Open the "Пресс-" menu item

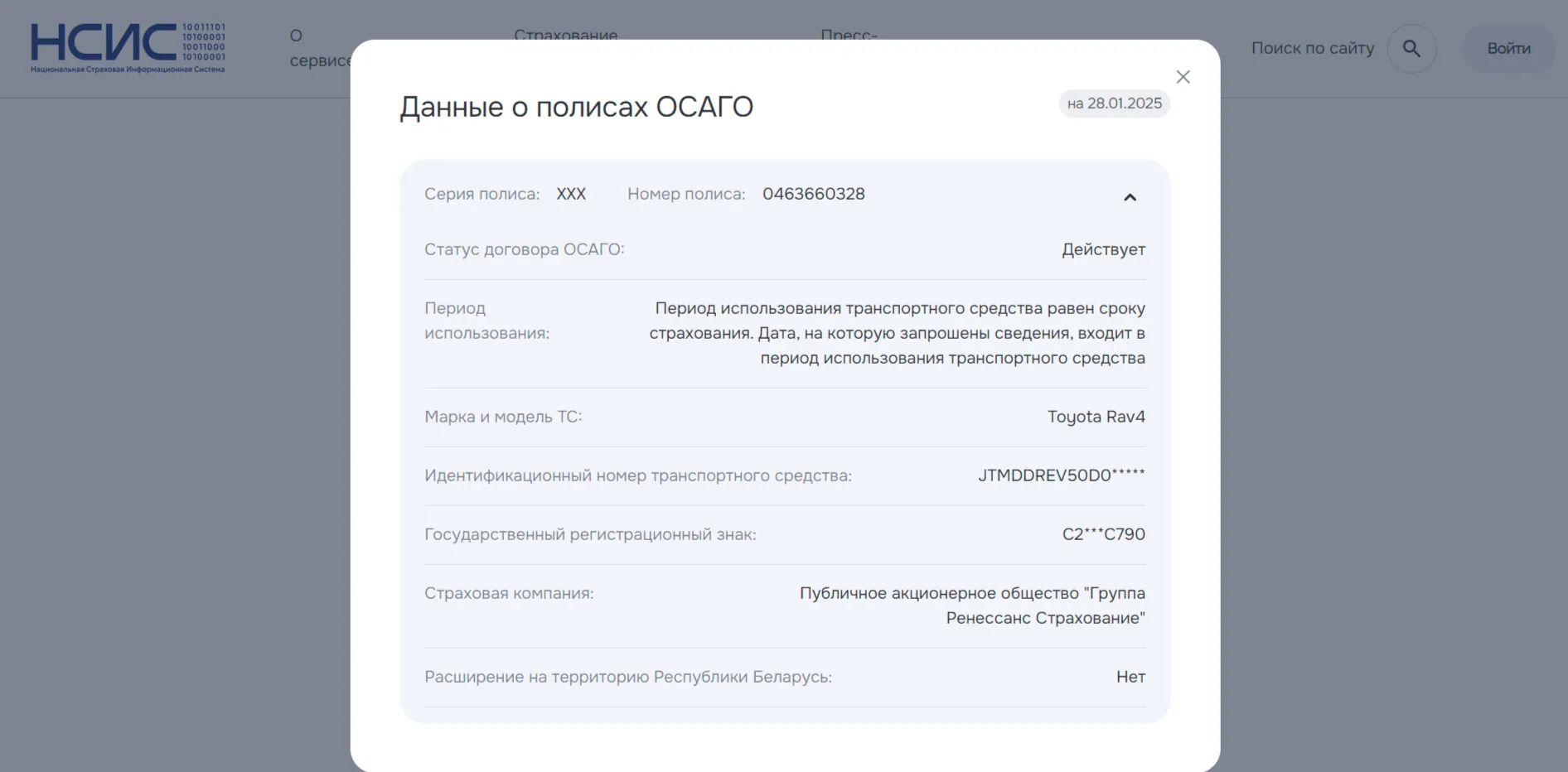(850, 36)
